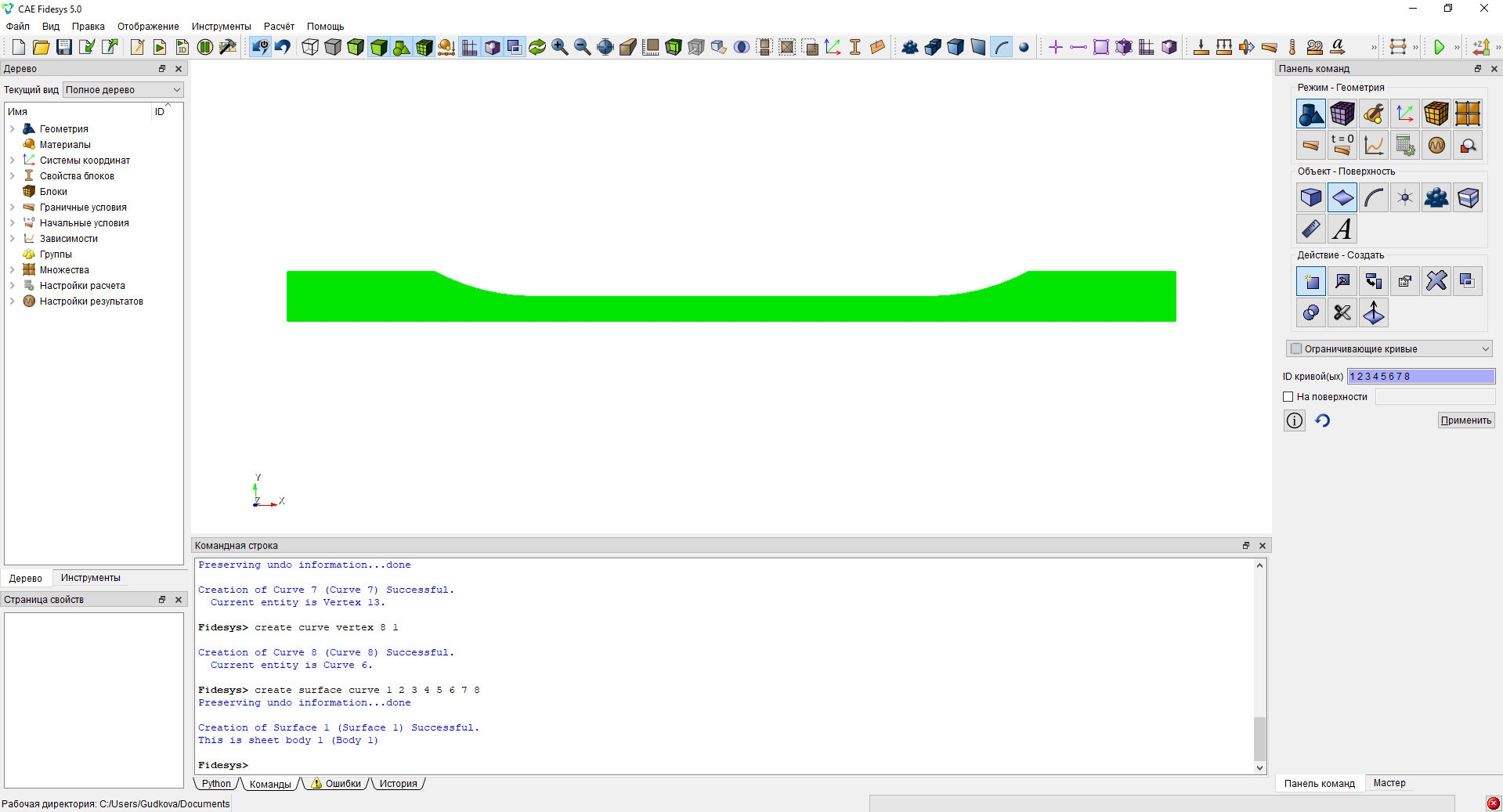1503x812 pixels.
Task: Open the 'Полное дерево' view dropdown
Action: pos(123,90)
